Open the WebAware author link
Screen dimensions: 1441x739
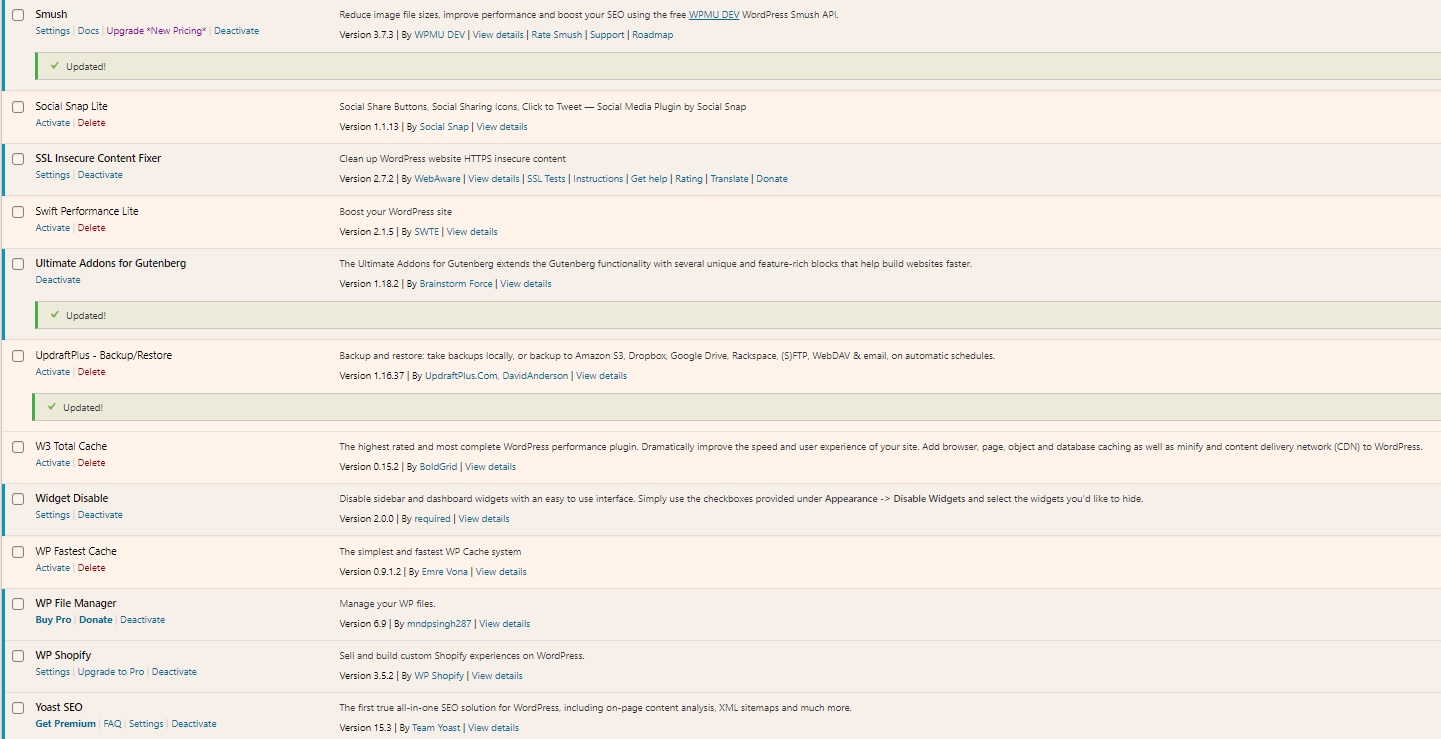[x=438, y=179]
